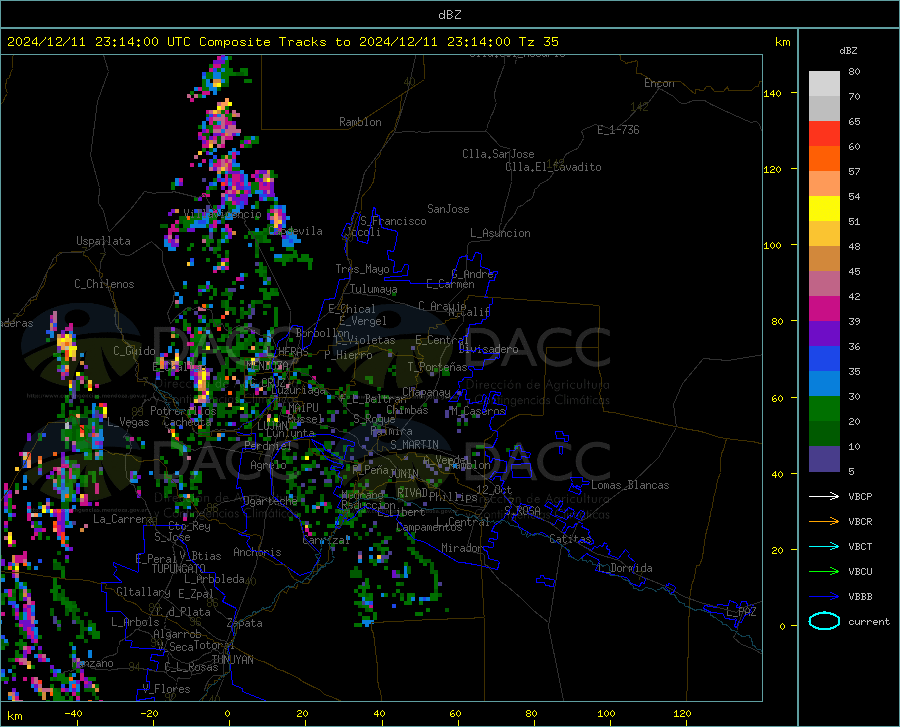This screenshot has height=727, width=900.
Task: Click the 'Uspallata' map label
Action: 103,241
